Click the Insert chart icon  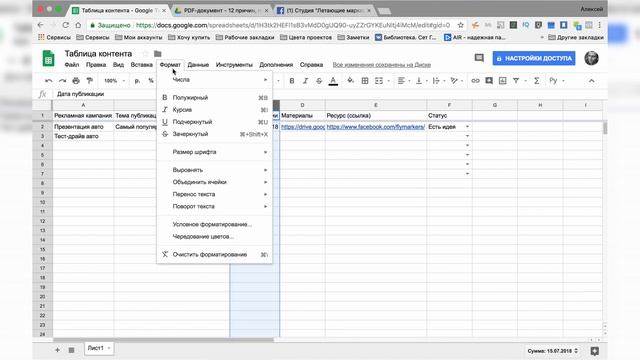point(502,81)
